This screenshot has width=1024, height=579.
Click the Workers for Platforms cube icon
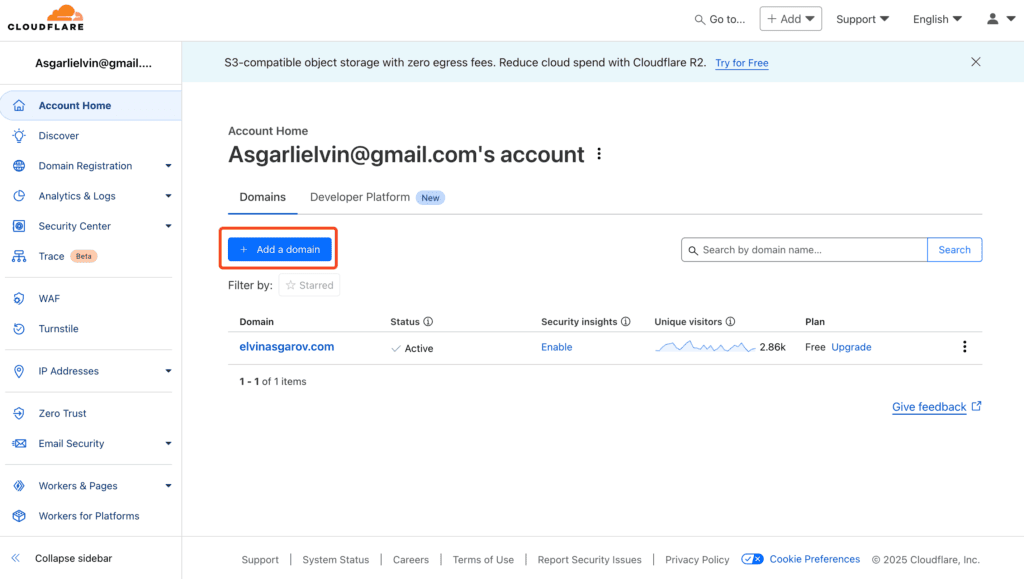coord(19,516)
